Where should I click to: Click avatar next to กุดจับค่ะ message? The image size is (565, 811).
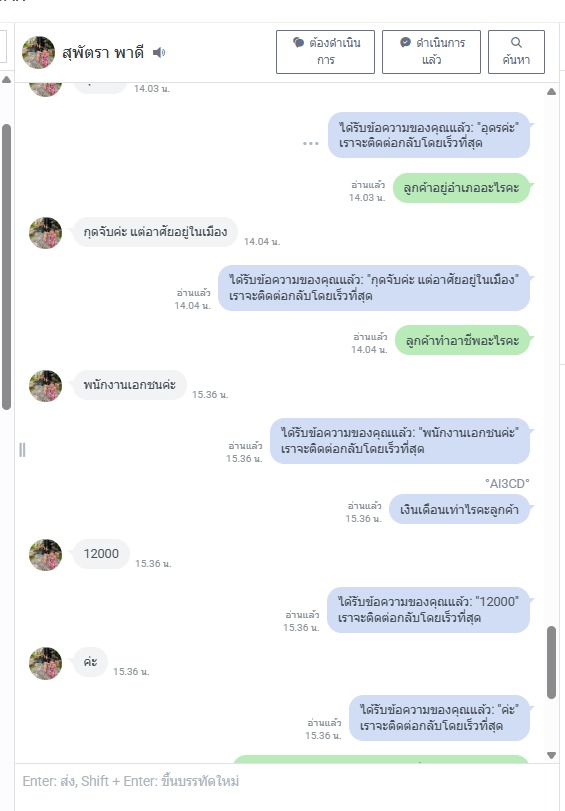click(46, 233)
